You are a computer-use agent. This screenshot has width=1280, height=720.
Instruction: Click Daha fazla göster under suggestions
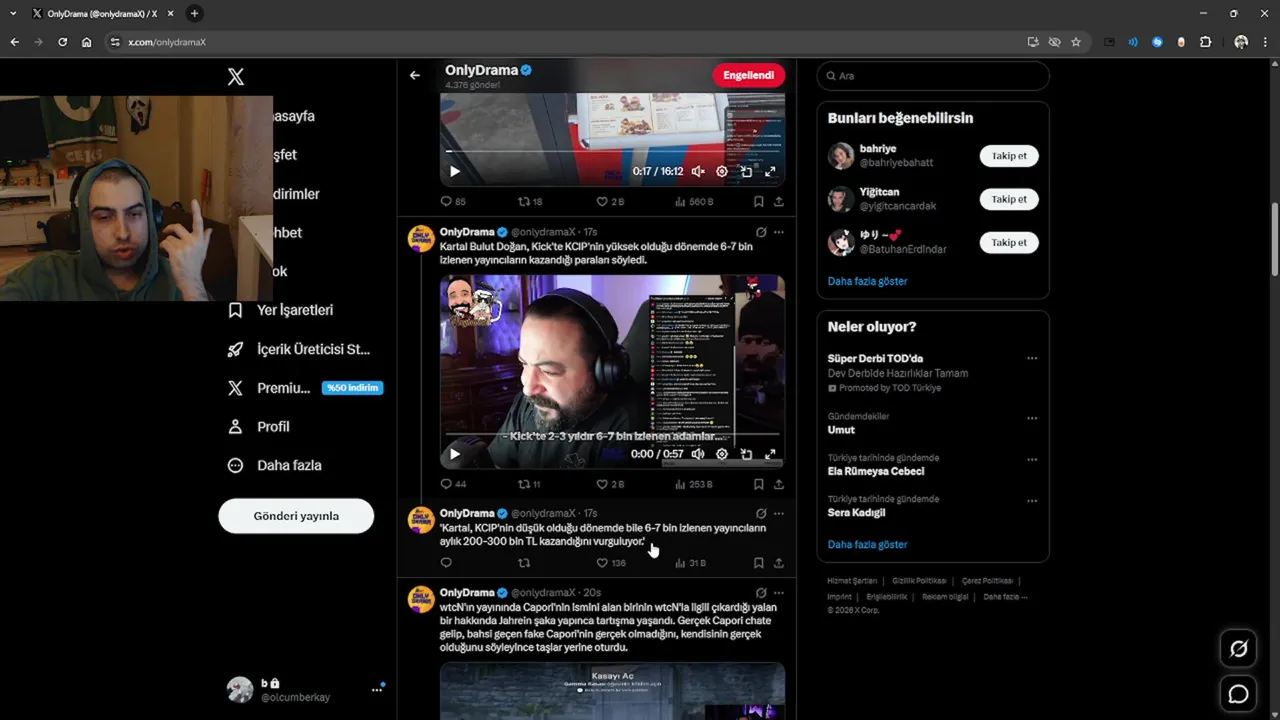pyautogui.click(x=867, y=281)
